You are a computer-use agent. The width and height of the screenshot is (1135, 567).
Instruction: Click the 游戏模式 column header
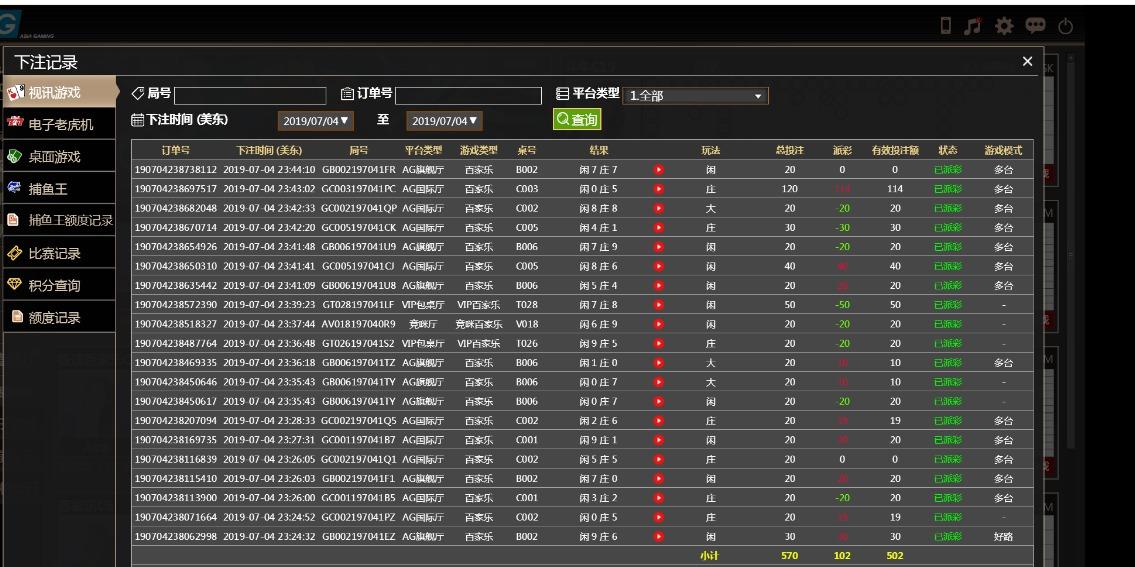coord(1003,151)
